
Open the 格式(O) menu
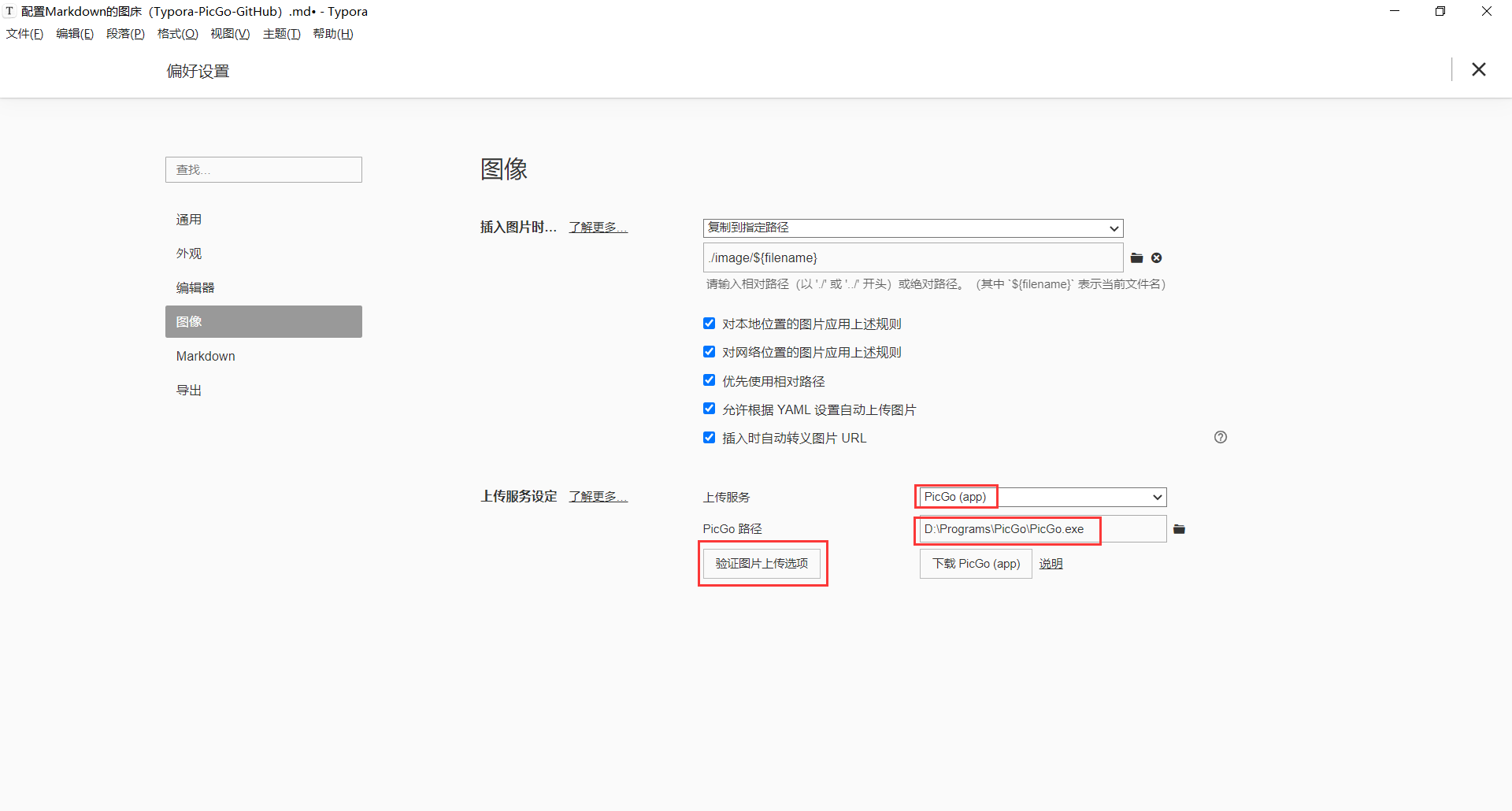(x=177, y=34)
